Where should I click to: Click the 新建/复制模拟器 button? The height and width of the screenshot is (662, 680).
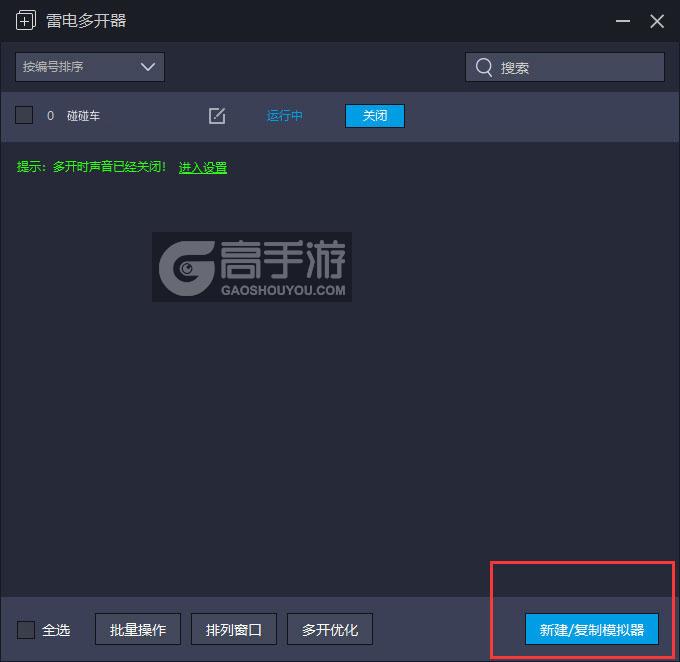pos(592,629)
